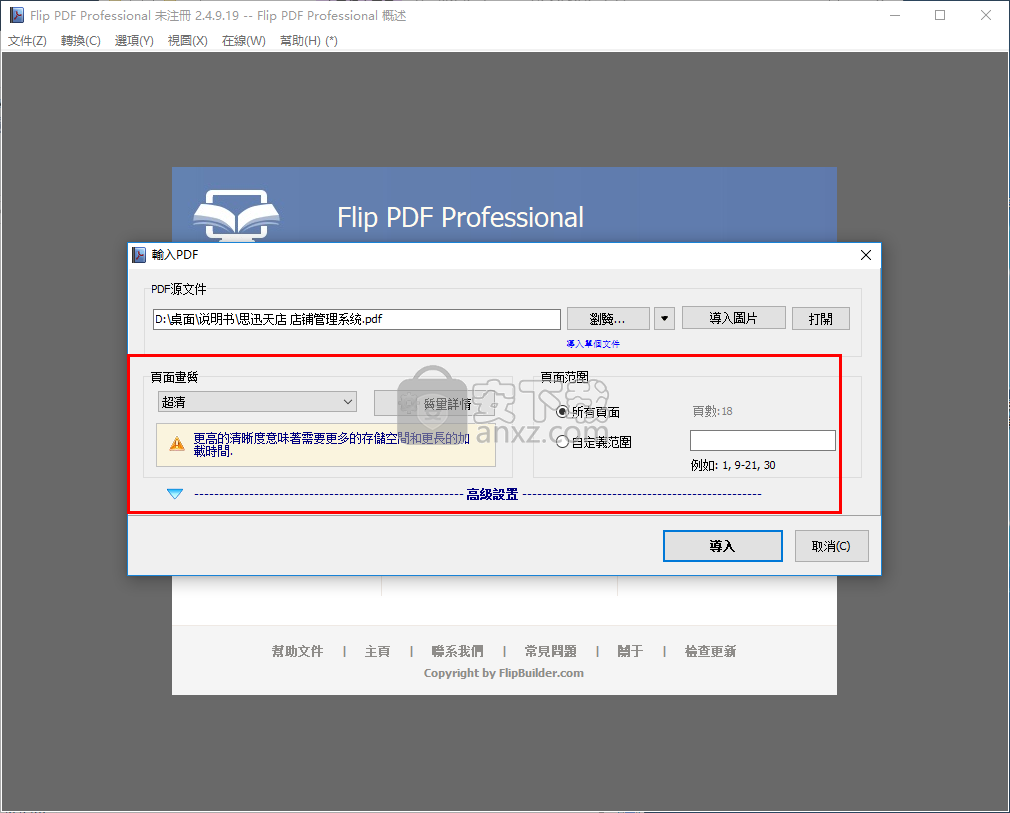
Task: Open the 聯系我們 link in the main window
Action: 457,651
